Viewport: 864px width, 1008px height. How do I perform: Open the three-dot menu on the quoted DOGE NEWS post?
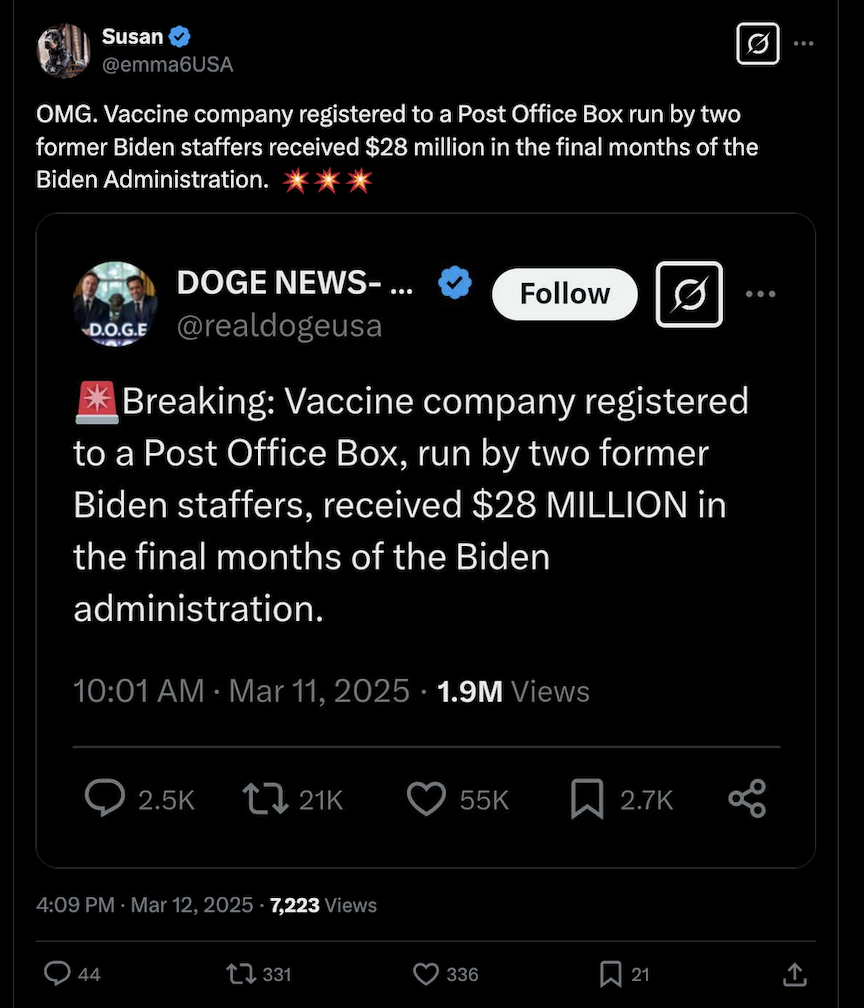[x=760, y=294]
